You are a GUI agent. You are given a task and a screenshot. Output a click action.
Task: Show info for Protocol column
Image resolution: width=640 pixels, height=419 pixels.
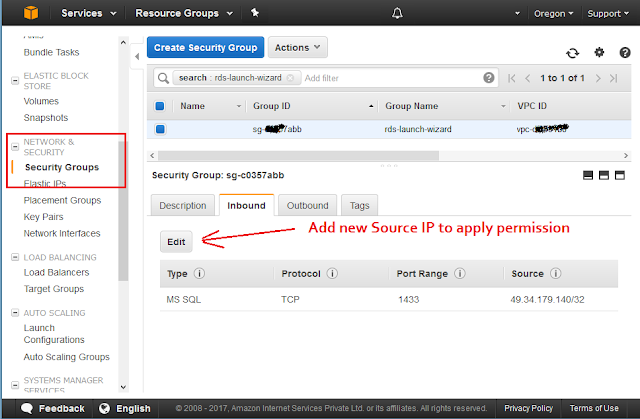coord(332,273)
